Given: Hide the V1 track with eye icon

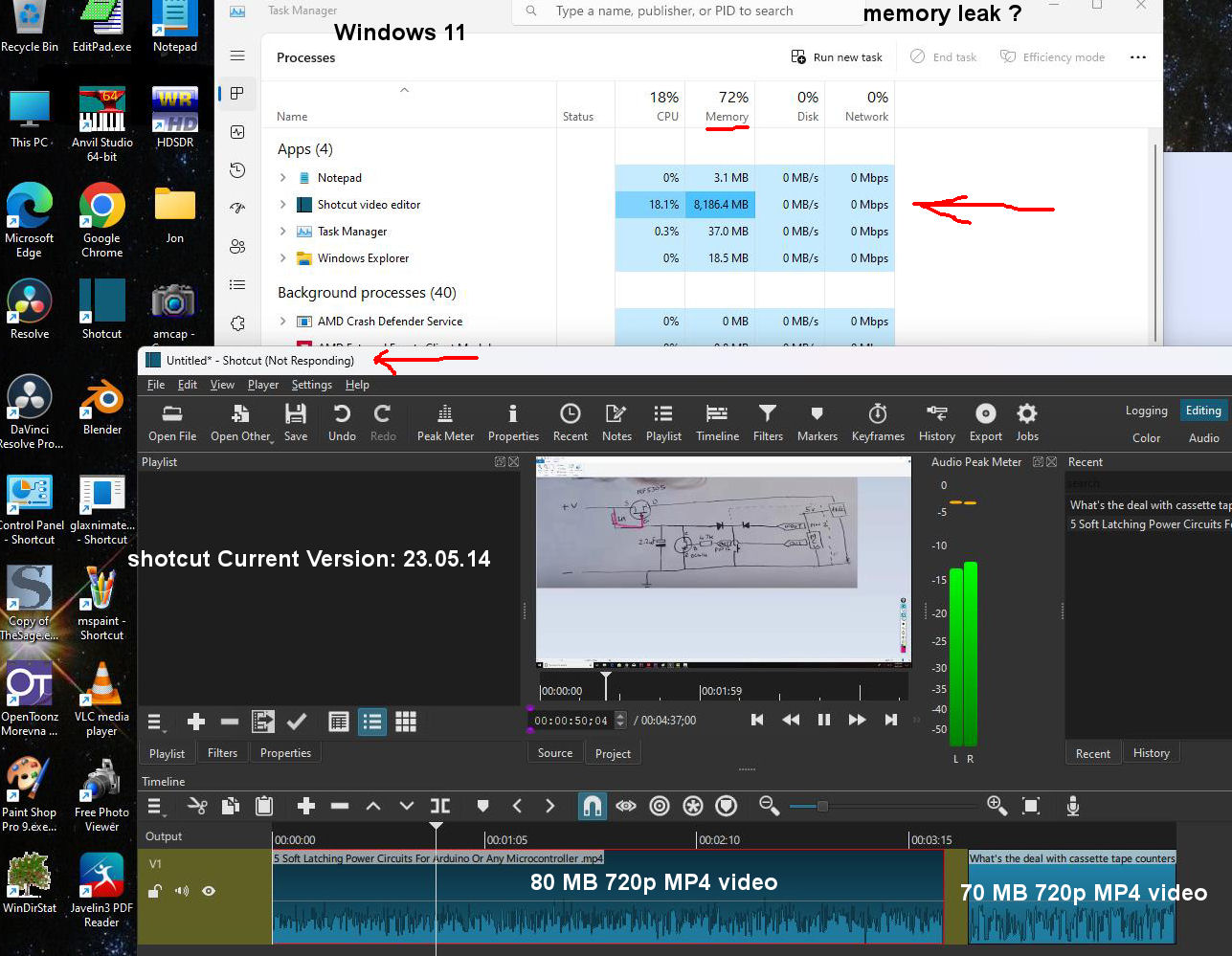Looking at the screenshot, I should pos(209,891).
